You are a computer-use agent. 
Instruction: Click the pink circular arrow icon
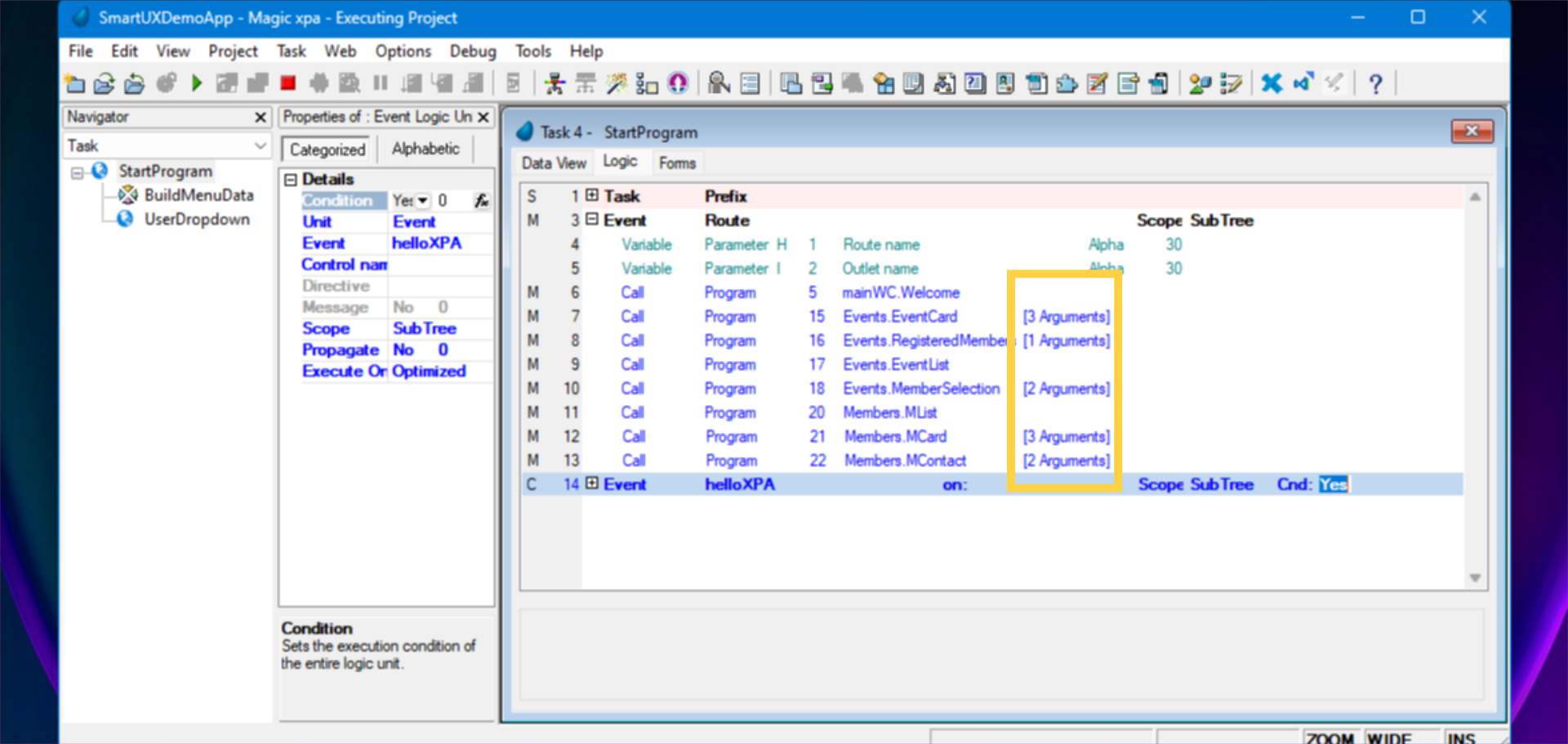coord(678,83)
